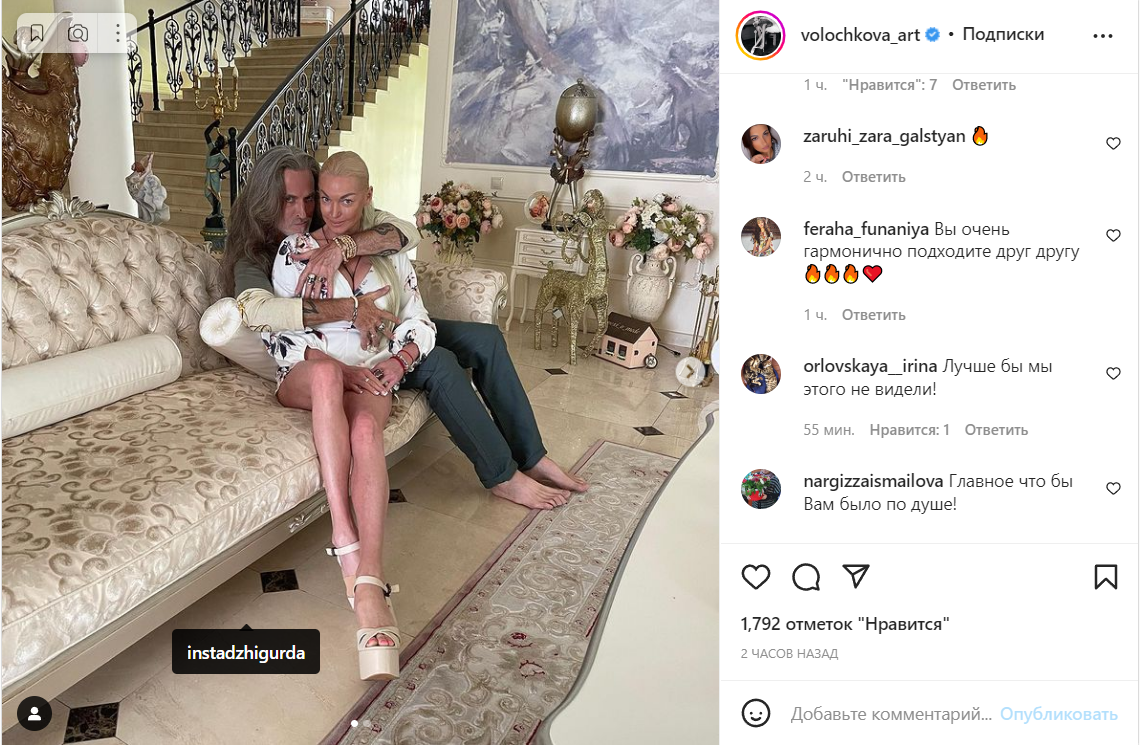Viewport: 1140px width, 745px height.
Task: Open more options with three-dot icon in header
Action: [1102, 36]
